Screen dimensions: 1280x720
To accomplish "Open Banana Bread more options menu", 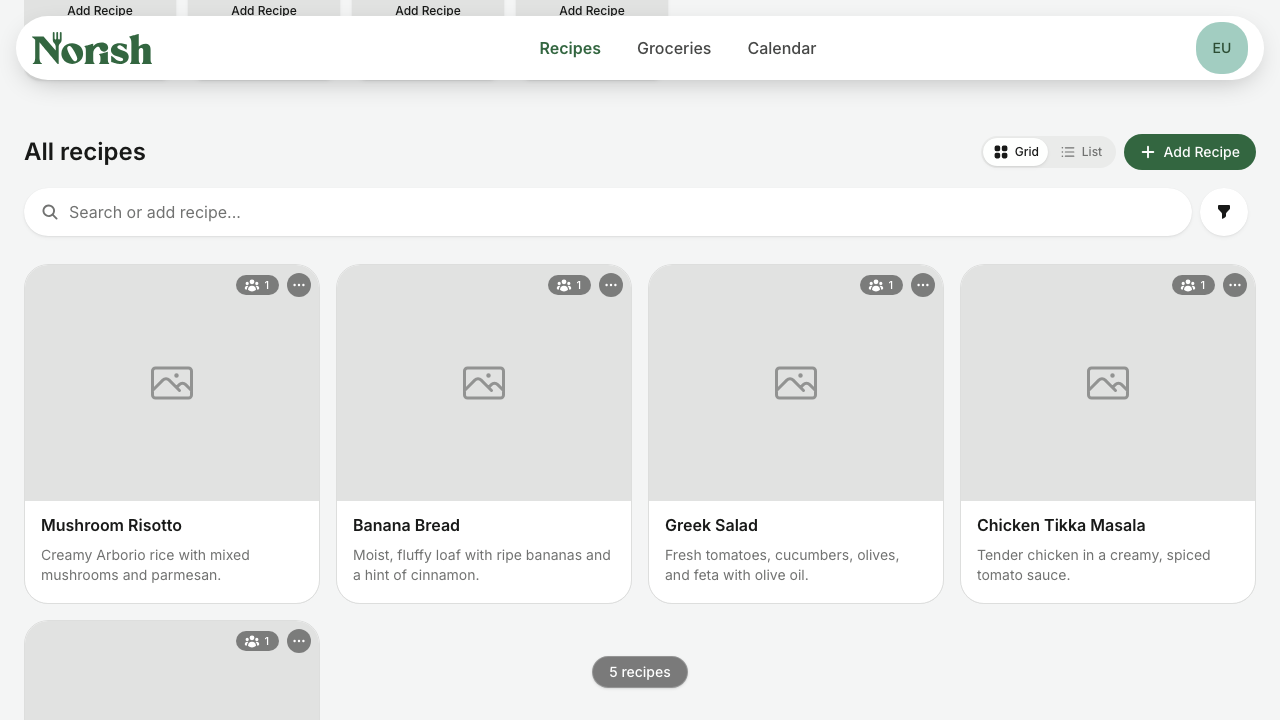I will [x=611, y=285].
